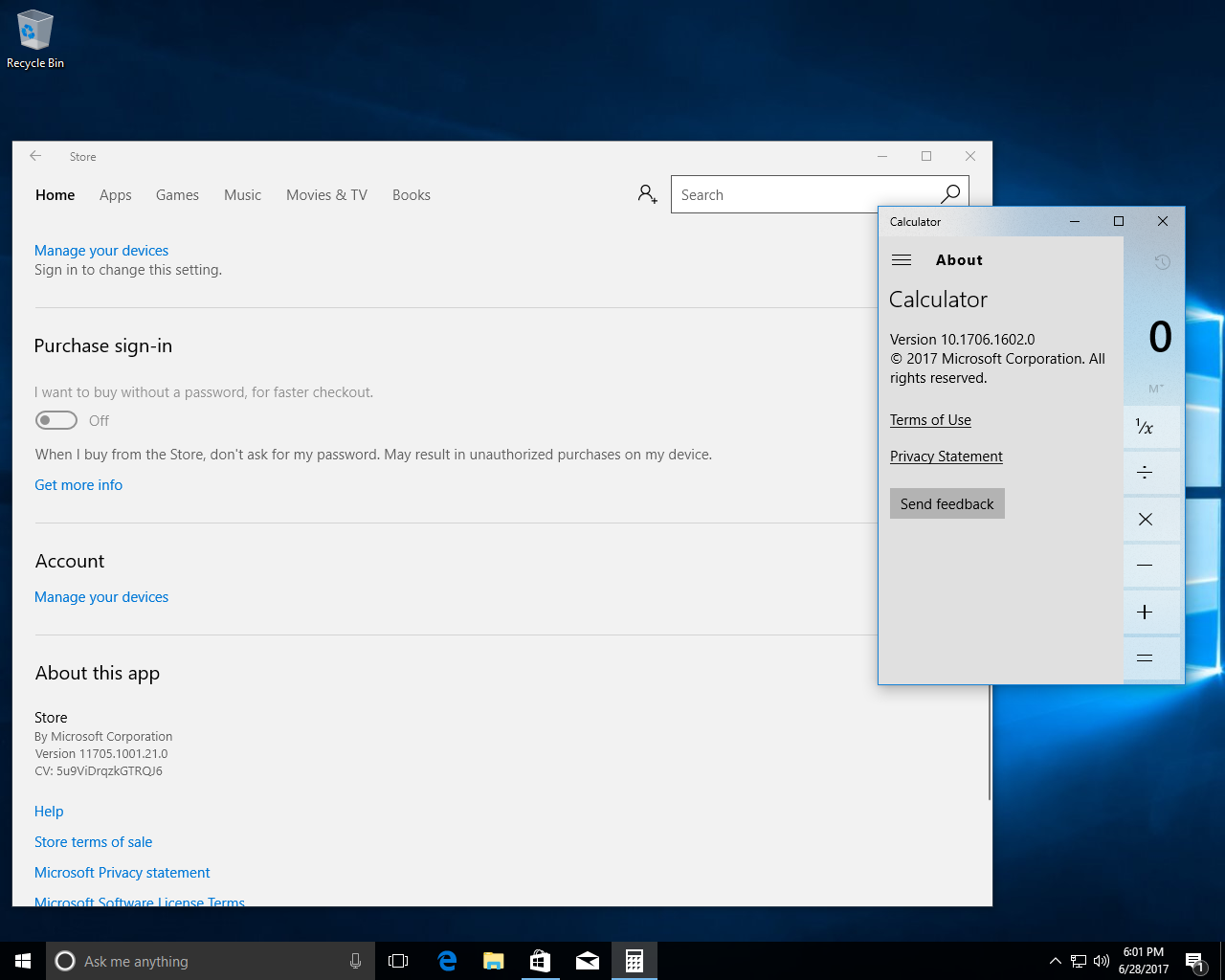The height and width of the screenshot is (980, 1225).
Task: Click the Purchase sign-in heading
Action: [103, 345]
